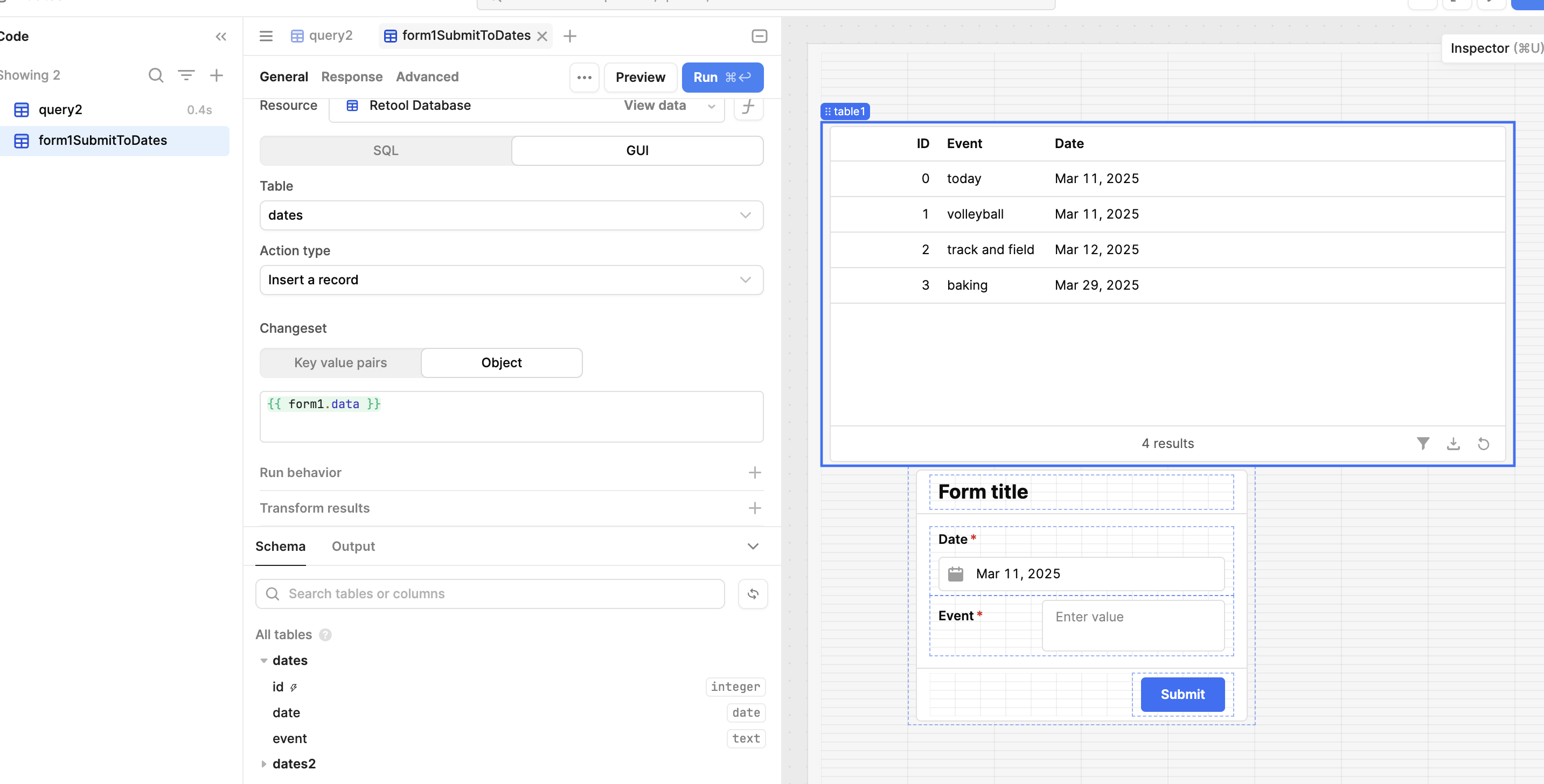Click the Preview button

tap(639, 77)
